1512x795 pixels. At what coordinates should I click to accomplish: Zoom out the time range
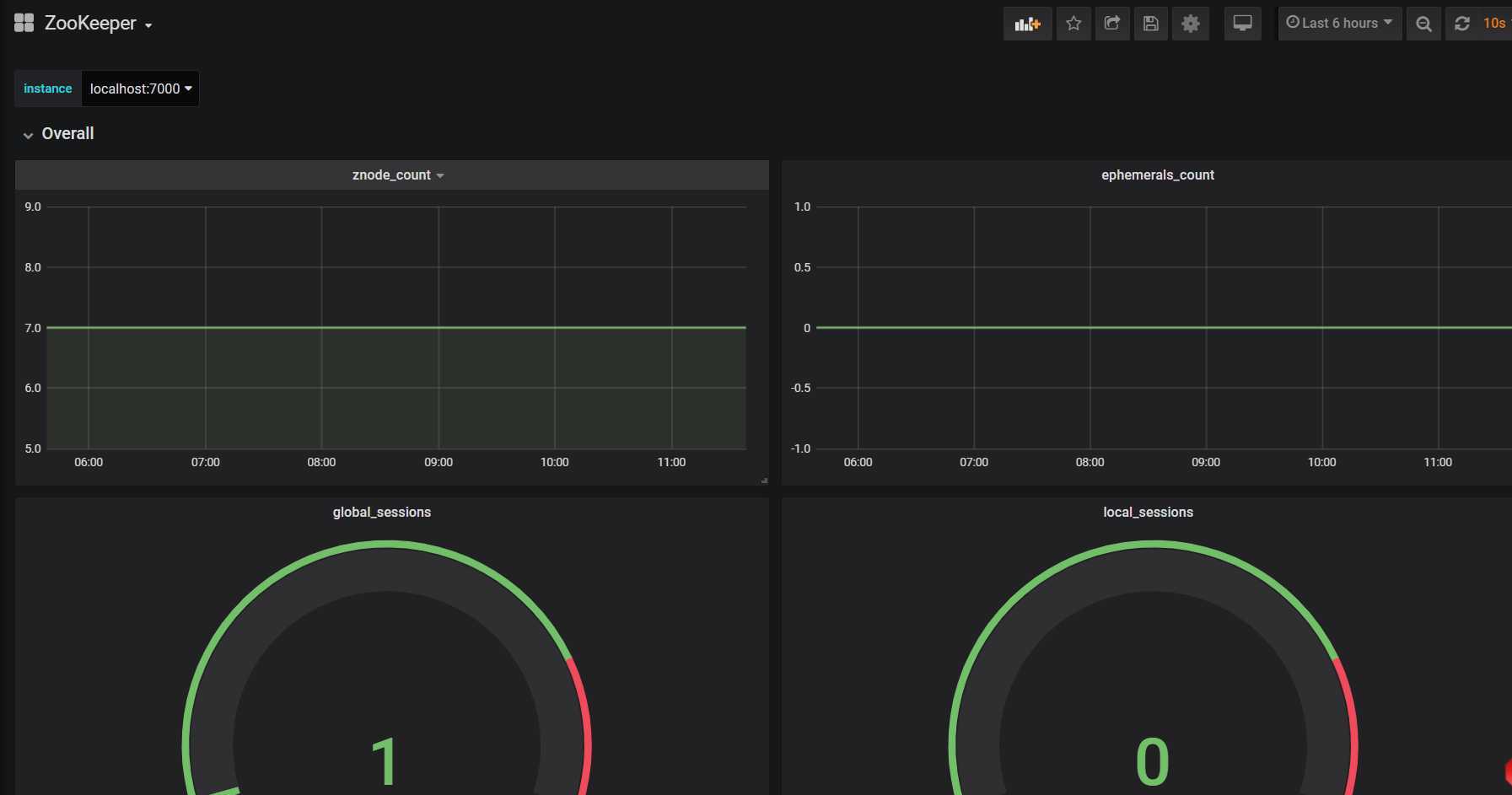[x=1423, y=24]
